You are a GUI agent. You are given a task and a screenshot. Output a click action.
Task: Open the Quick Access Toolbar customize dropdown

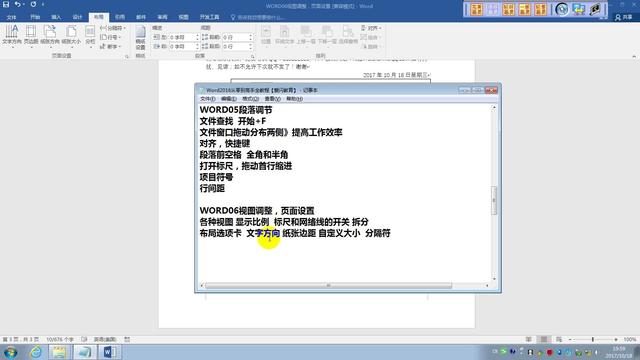click(x=43, y=4)
